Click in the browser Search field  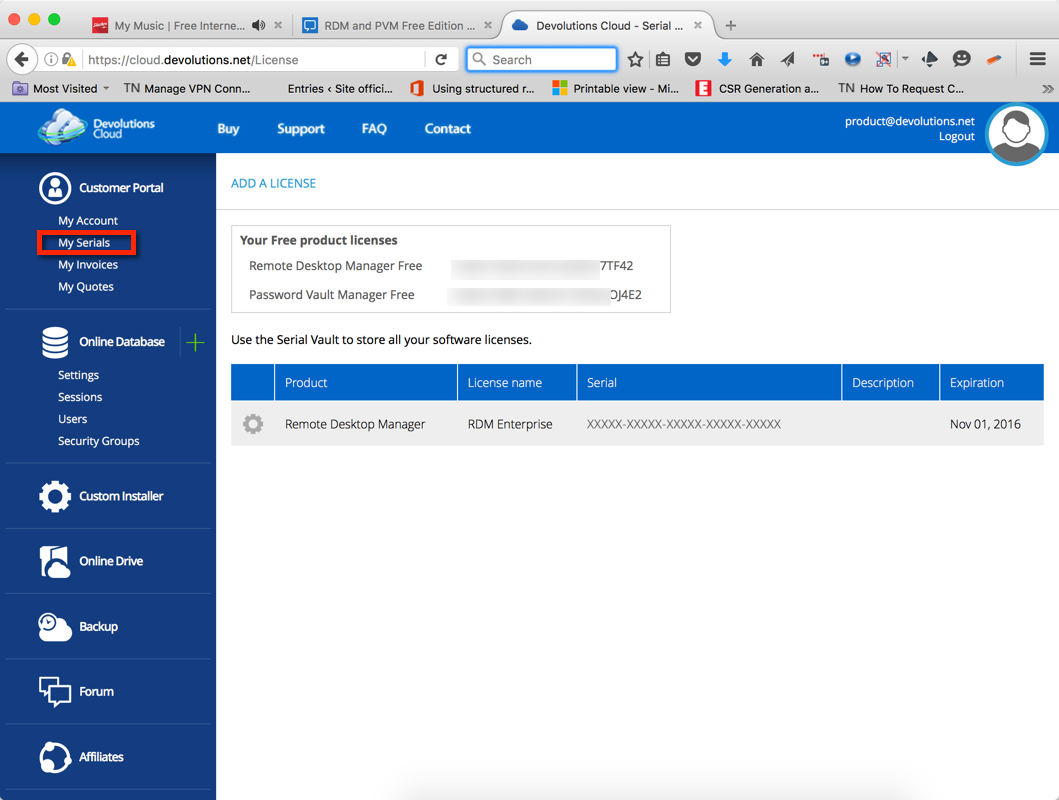click(542, 59)
